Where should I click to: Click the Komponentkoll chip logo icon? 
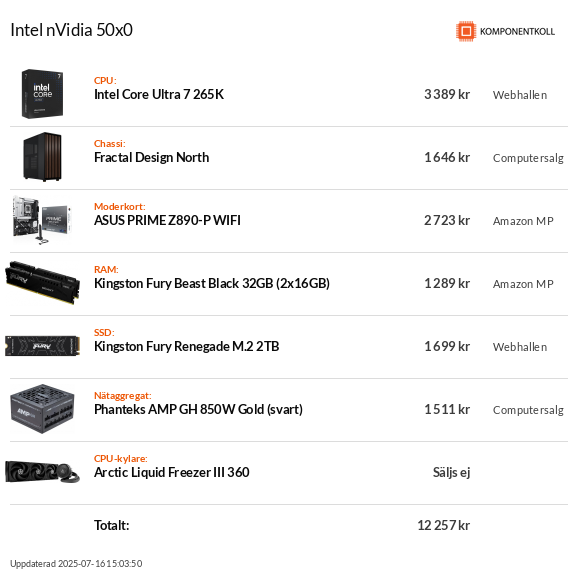click(x=466, y=31)
